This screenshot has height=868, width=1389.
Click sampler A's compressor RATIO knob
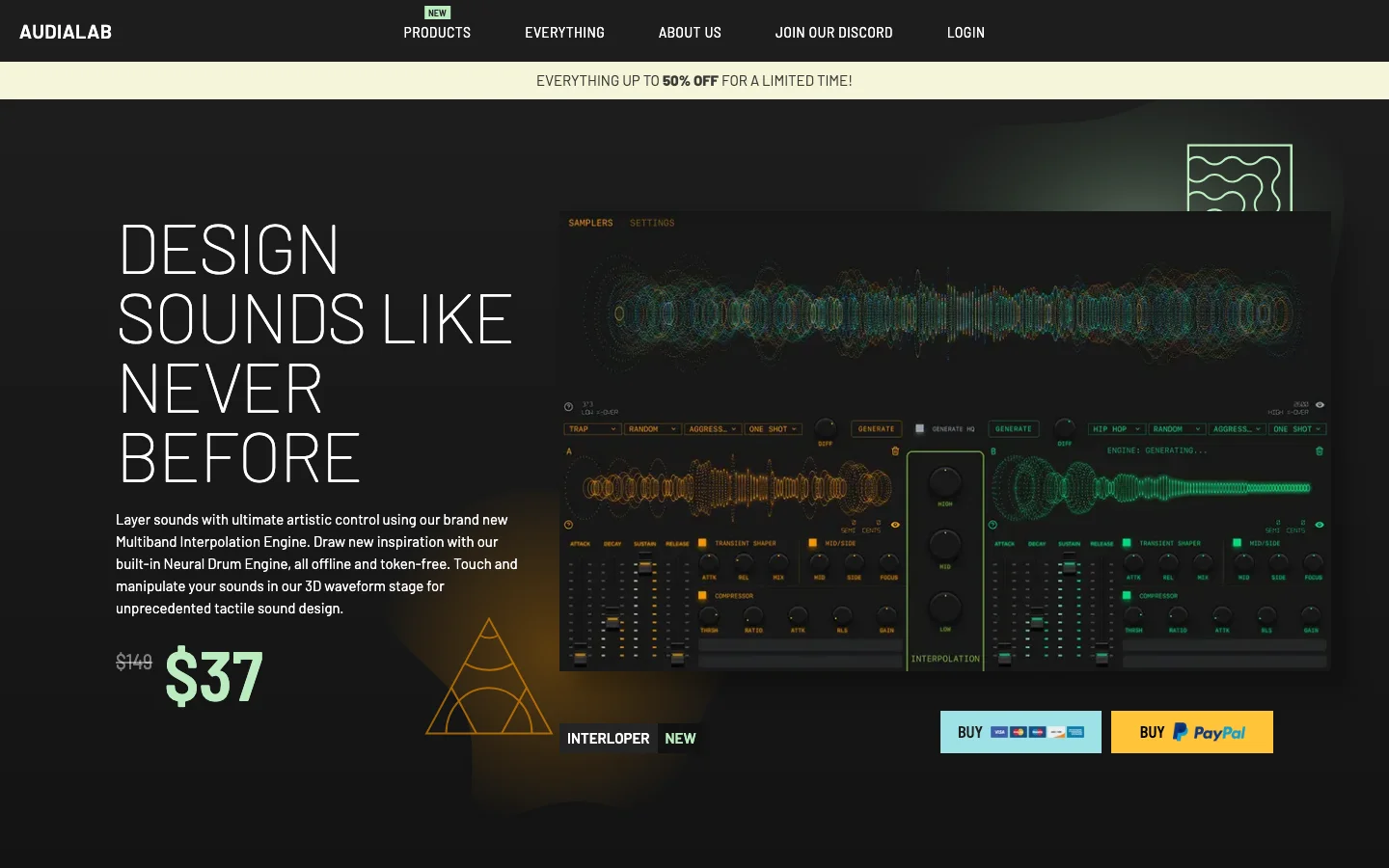[x=753, y=614]
